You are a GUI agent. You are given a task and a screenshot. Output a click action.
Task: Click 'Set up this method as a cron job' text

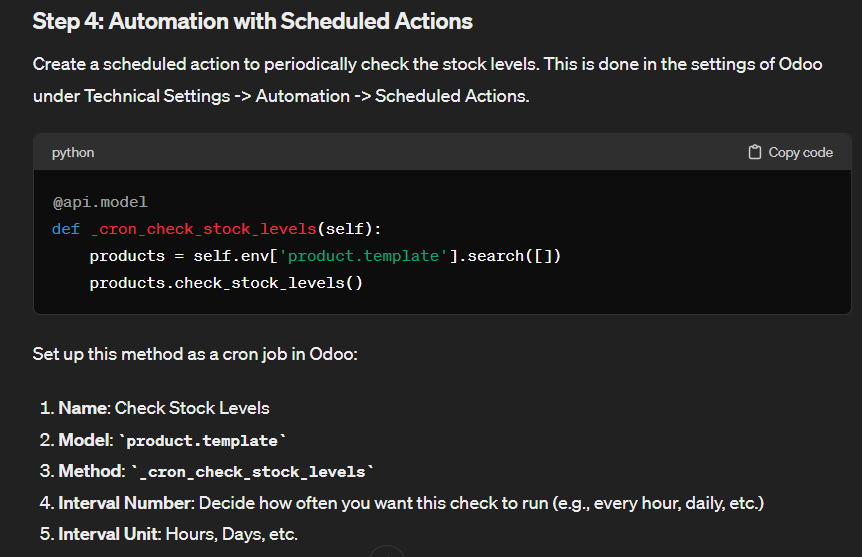click(x=195, y=354)
